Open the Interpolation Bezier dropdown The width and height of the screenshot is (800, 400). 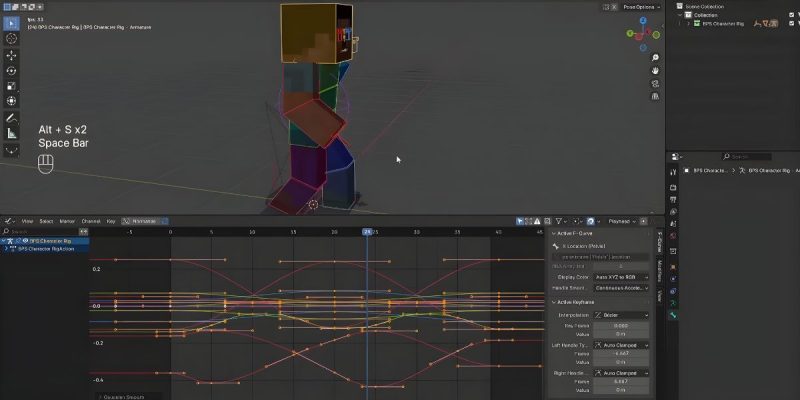point(621,315)
